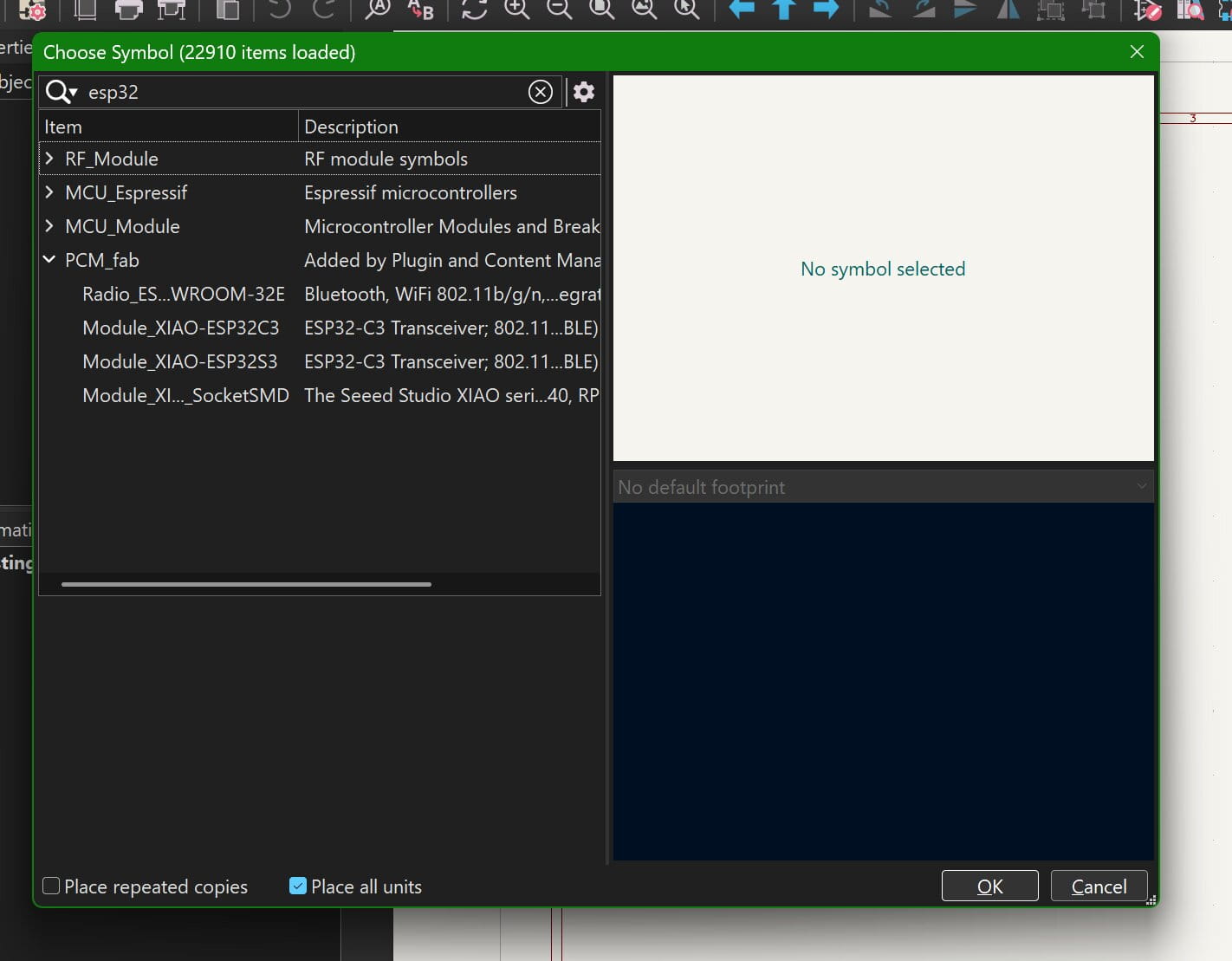The image size is (1232, 961).
Task: Open the No default footprint dropdown
Action: pyautogui.click(x=883, y=487)
